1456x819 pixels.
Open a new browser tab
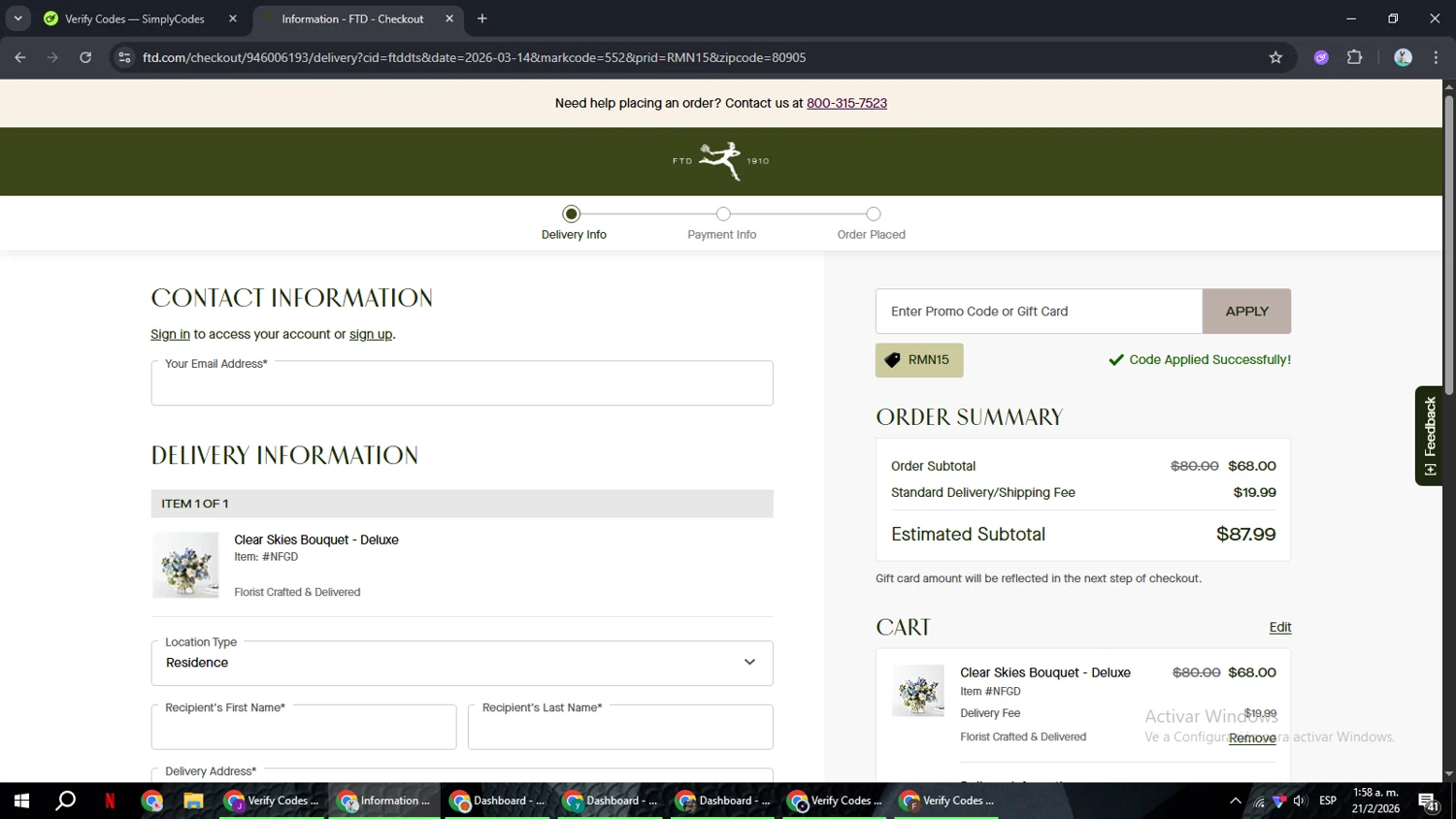[482, 18]
